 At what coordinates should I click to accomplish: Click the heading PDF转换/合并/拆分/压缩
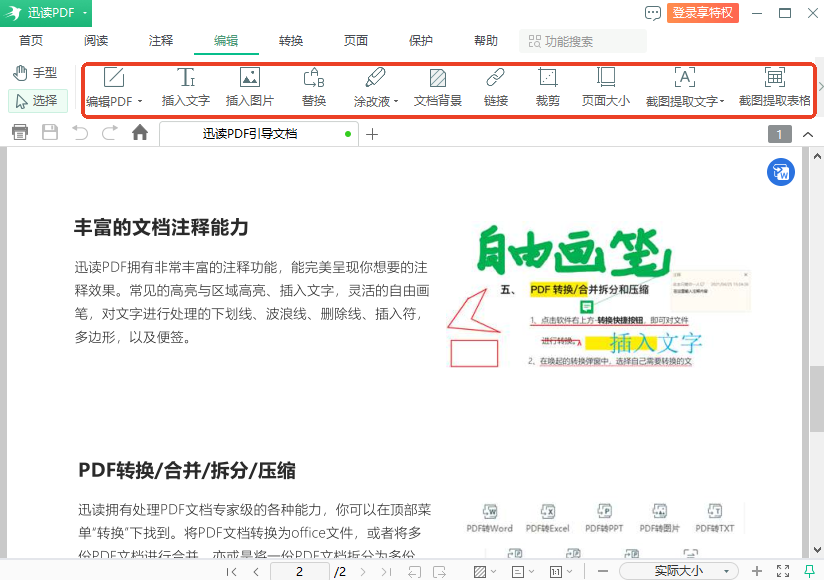(187, 471)
